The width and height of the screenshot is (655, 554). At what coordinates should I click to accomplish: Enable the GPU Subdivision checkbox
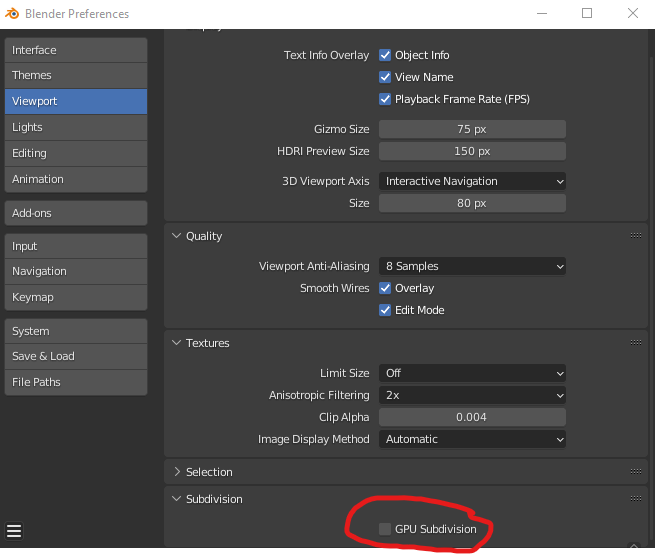[x=385, y=529]
